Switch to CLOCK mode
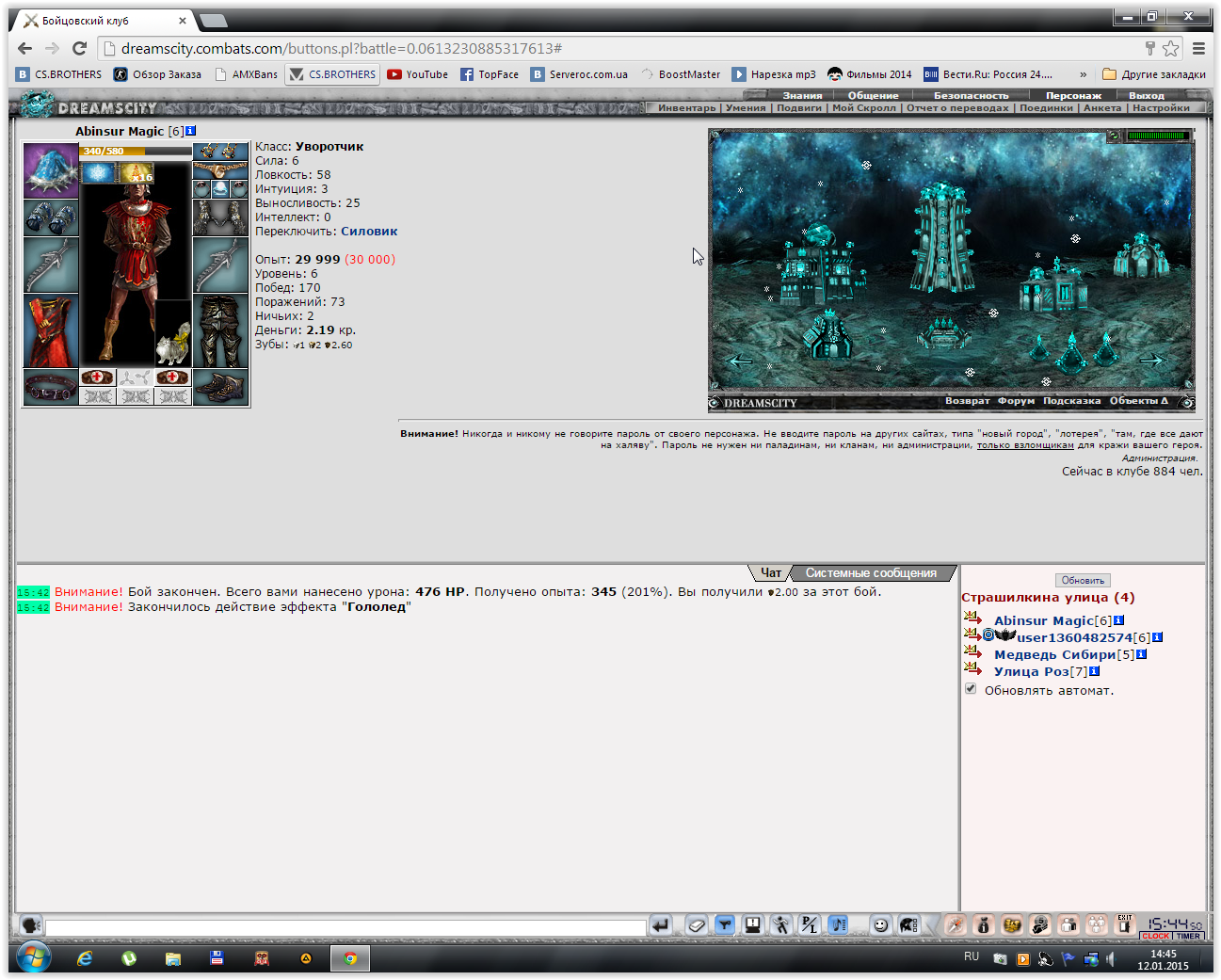Viewport: 1221px width, 980px height. coord(1155,936)
